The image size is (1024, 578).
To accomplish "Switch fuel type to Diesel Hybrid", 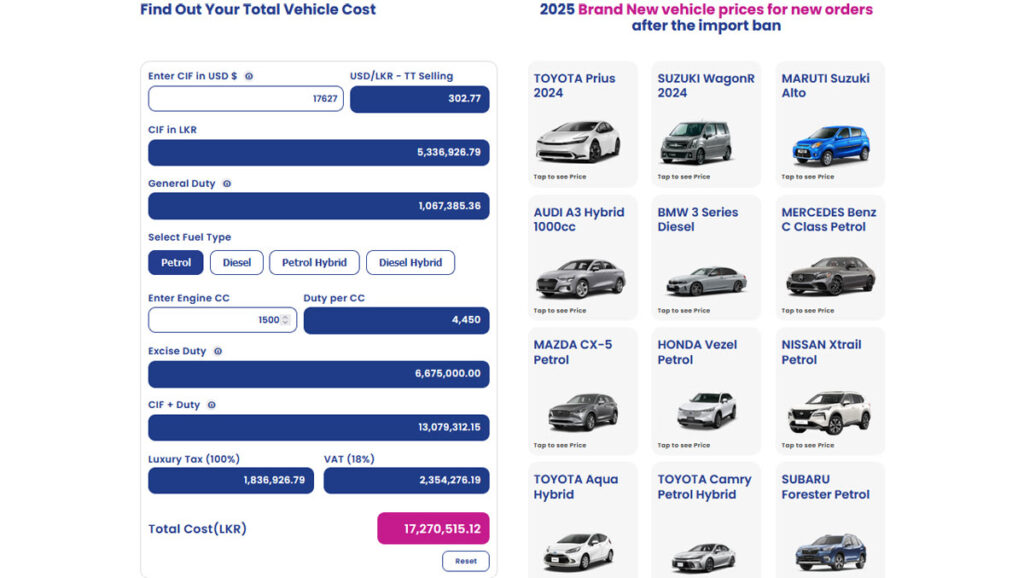I will coord(410,263).
